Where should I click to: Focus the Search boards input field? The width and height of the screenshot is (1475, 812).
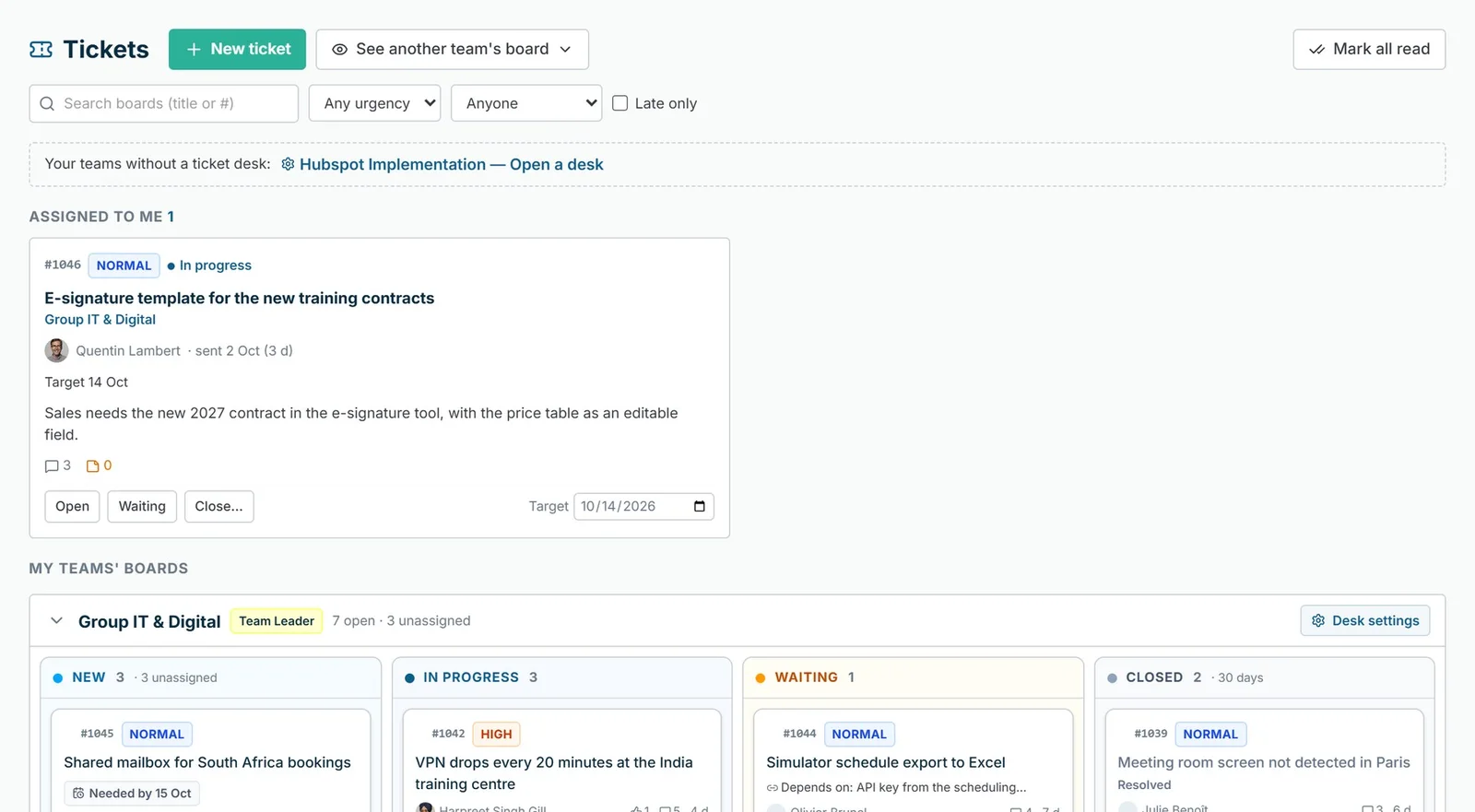click(164, 103)
